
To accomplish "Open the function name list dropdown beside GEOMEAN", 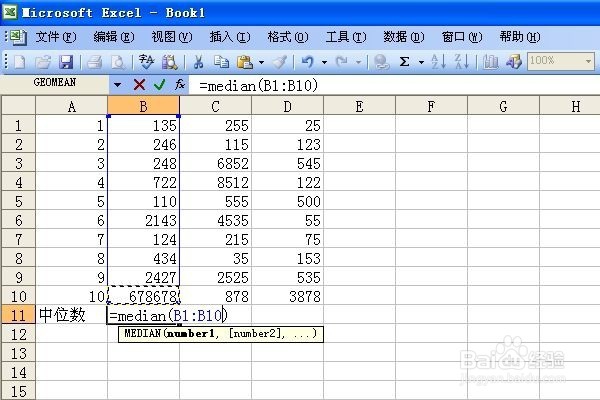I will [x=117, y=85].
